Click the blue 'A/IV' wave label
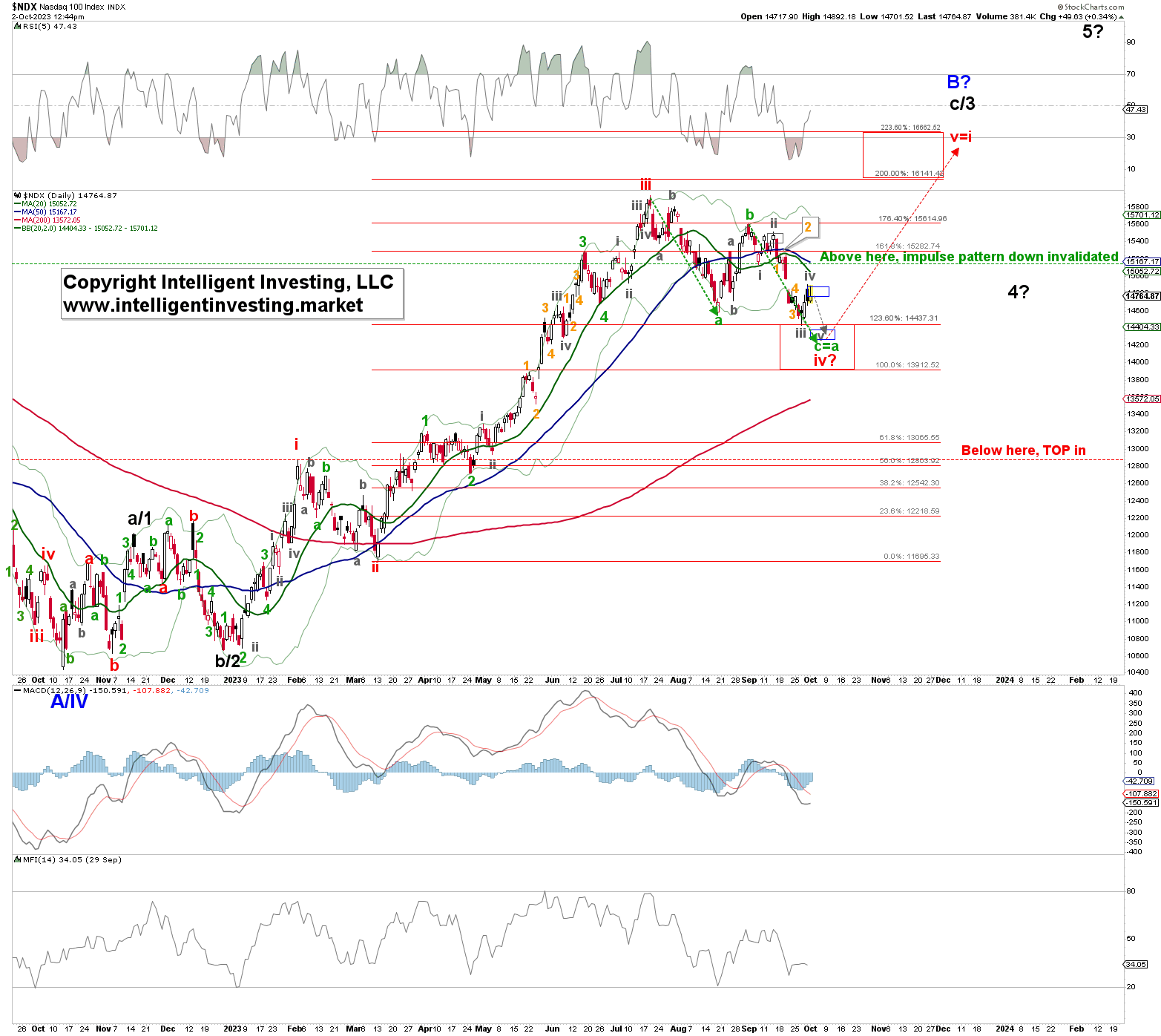The image size is (1161, 1036). click(69, 701)
